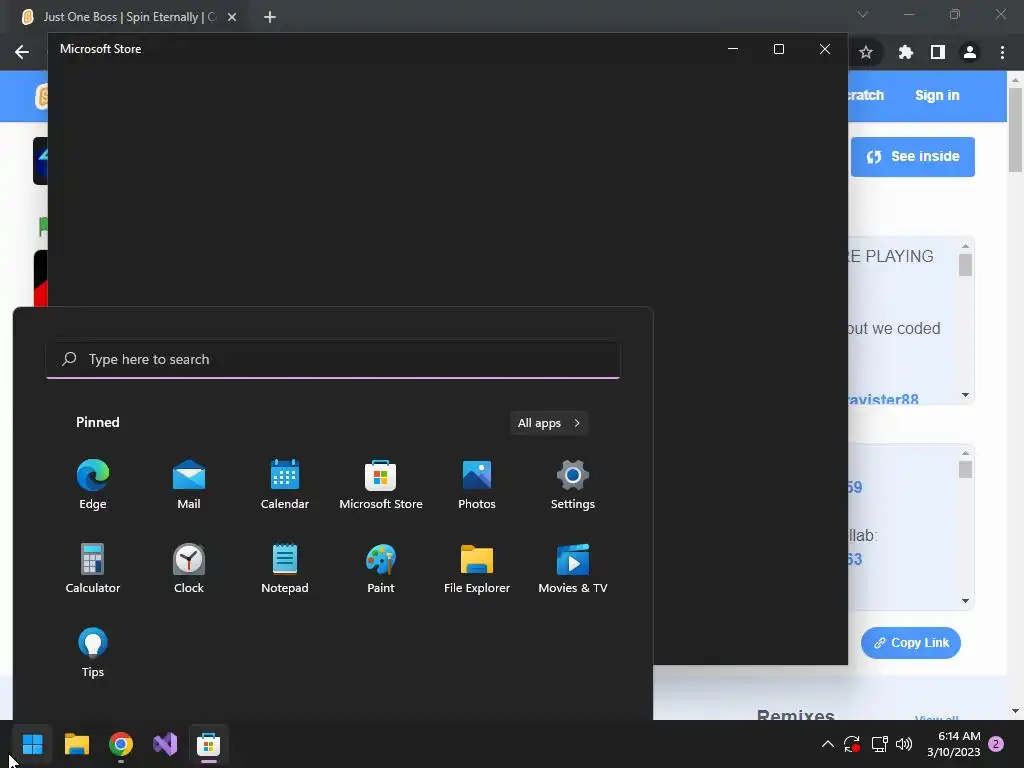This screenshot has height=768, width=1024.
Task: Click Microsoft Store icon on taskbar
Action: pyautogui.click(x=208, y=744)
